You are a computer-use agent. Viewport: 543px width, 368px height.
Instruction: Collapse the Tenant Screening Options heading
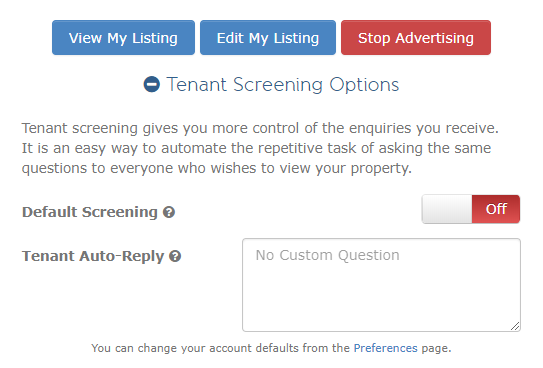(x=272, y=84)
